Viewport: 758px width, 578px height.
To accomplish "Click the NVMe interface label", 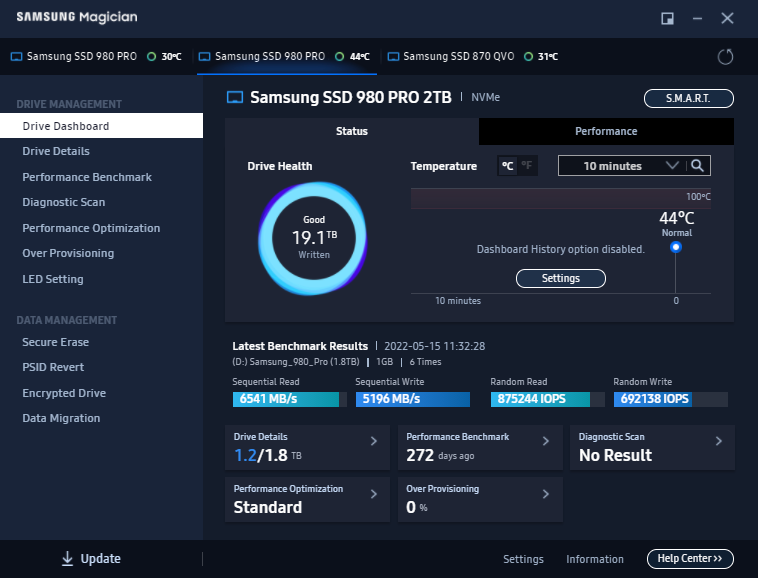I will tap(485, 97).
